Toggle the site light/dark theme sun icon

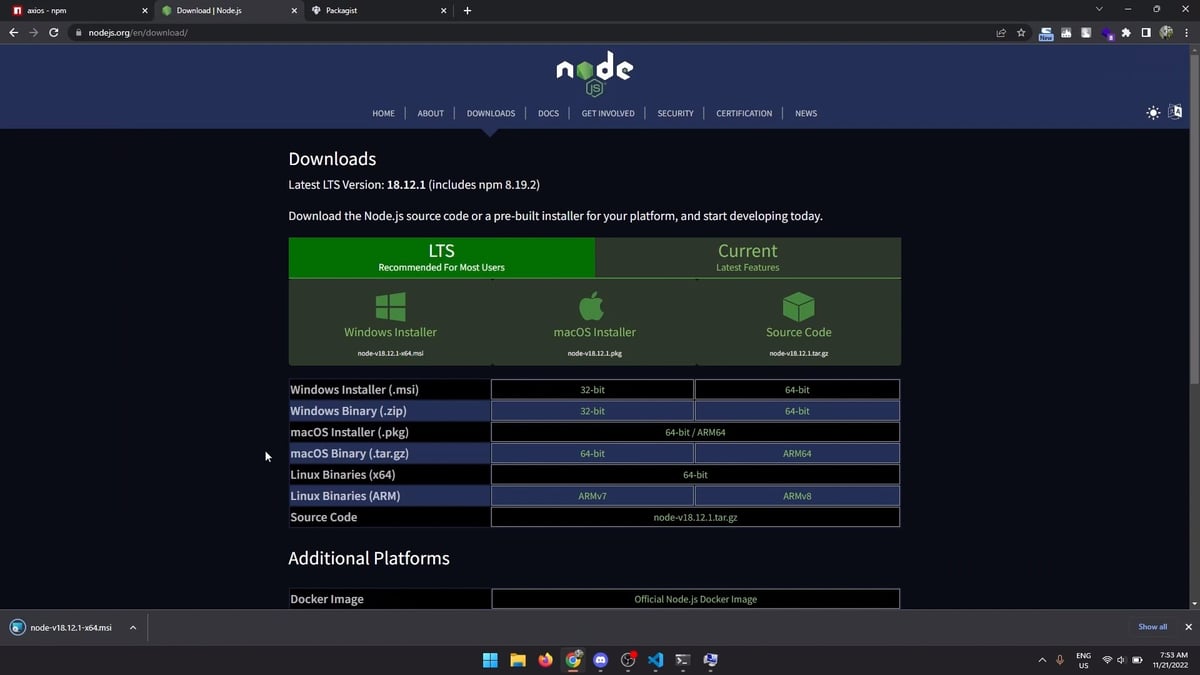coord(1154,112)
